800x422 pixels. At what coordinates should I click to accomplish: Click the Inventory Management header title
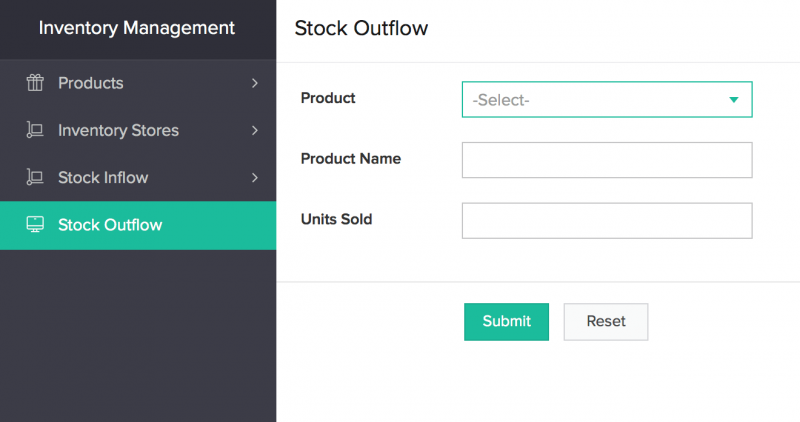coord(137,28)
